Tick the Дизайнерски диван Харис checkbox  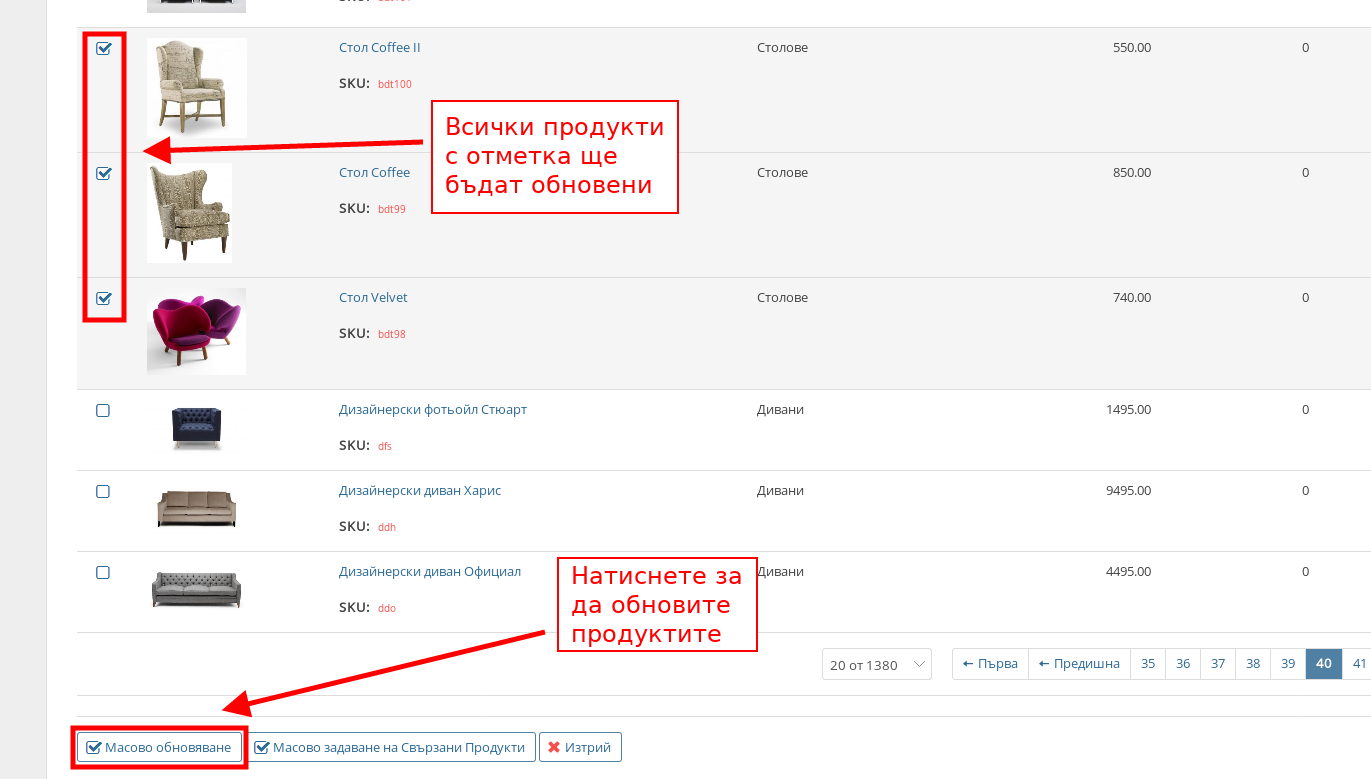point(103,491)
